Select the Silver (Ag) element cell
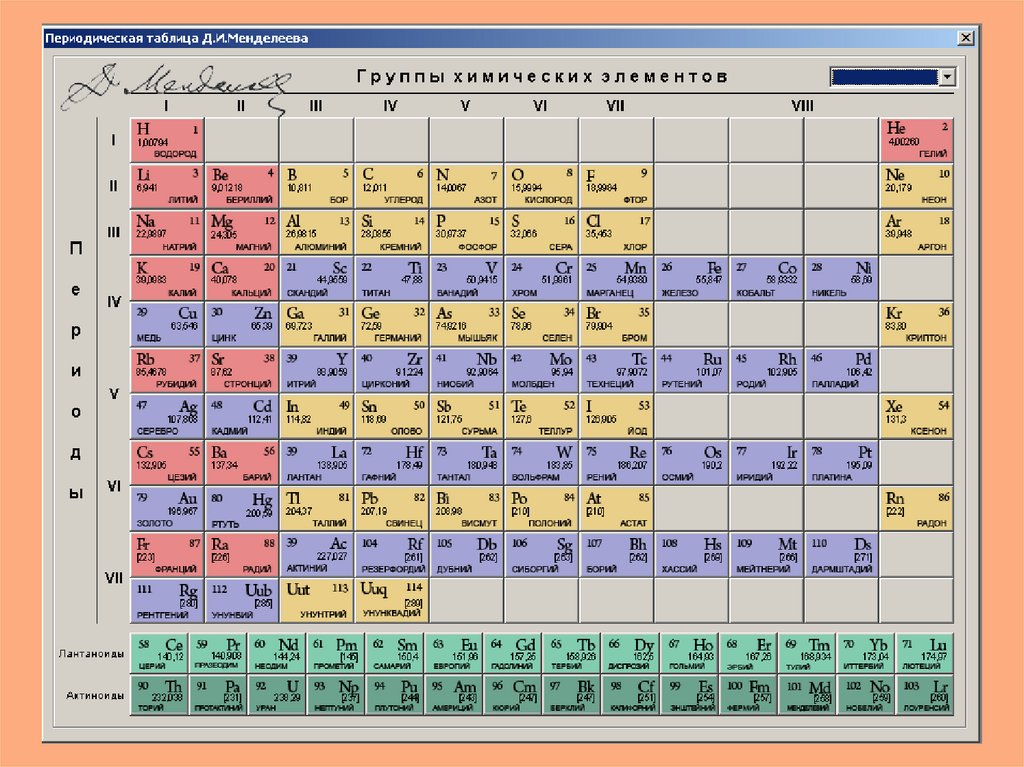Viewport: 1024px width, 767px height. click(x=167, y=417)
